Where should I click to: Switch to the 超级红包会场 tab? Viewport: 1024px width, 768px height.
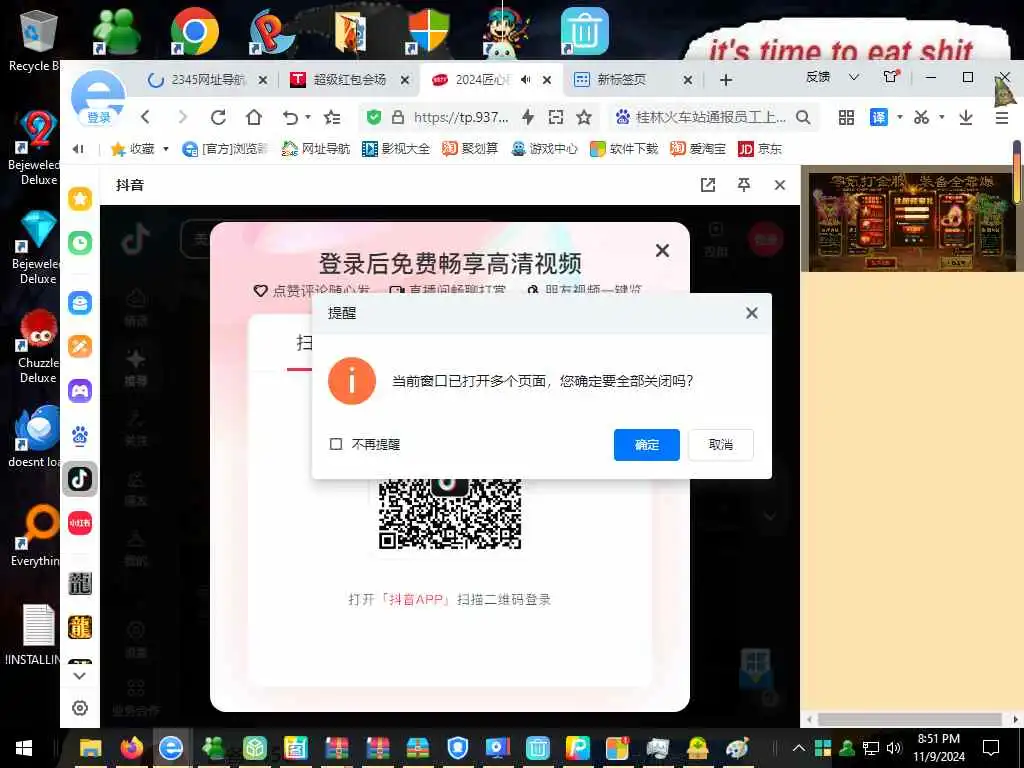[349, 80]
